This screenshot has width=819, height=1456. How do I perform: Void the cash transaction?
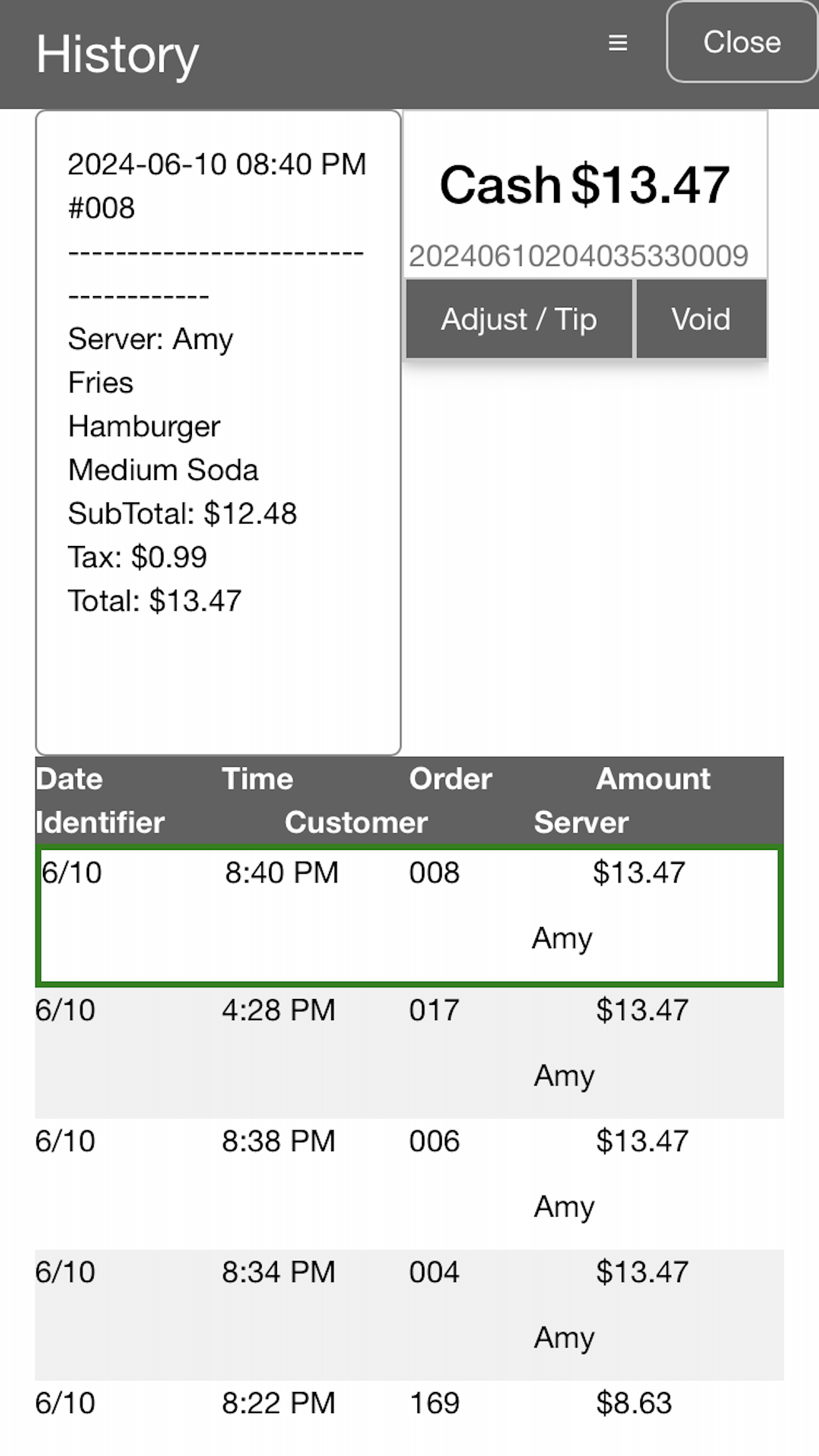point(701,319)
